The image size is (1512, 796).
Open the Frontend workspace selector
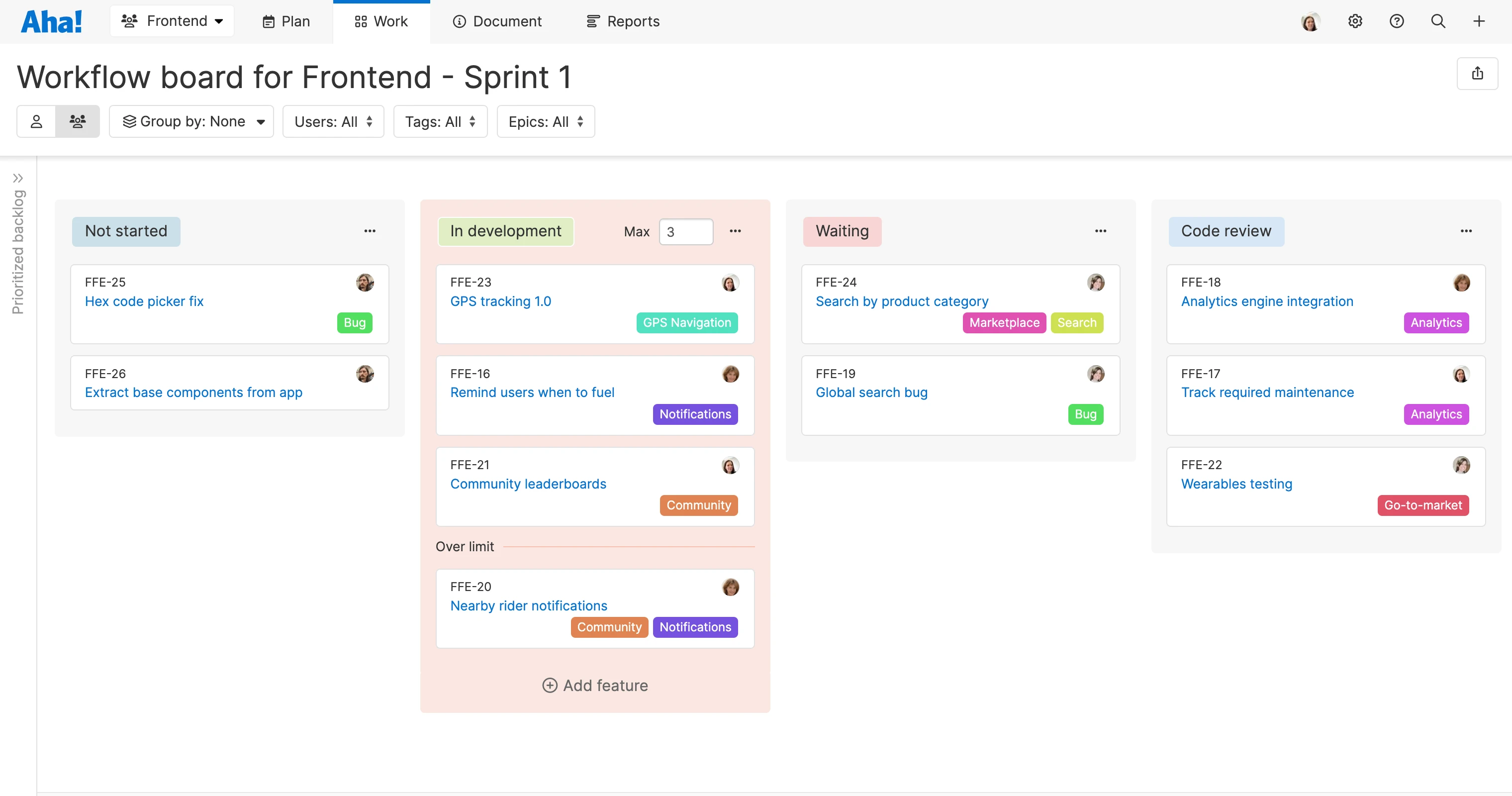(x=172, y=20)
